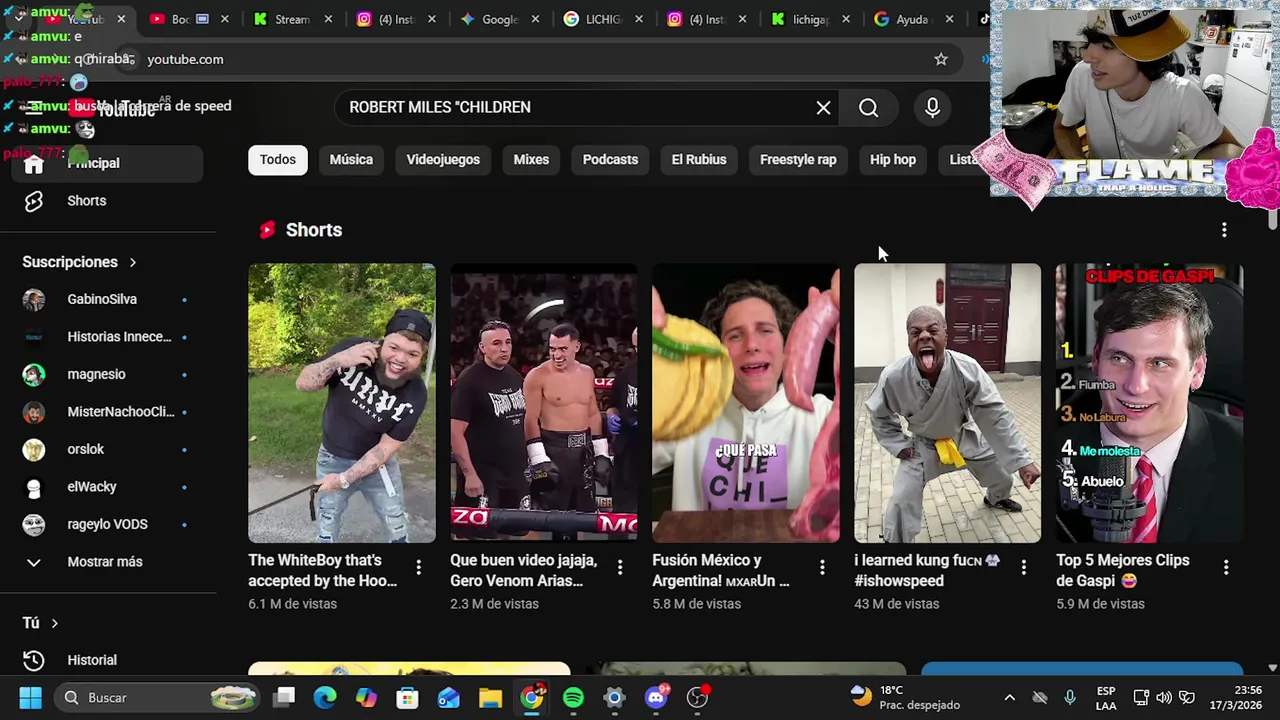Open options for Fusión México y Argentina short

pos(822,568)
